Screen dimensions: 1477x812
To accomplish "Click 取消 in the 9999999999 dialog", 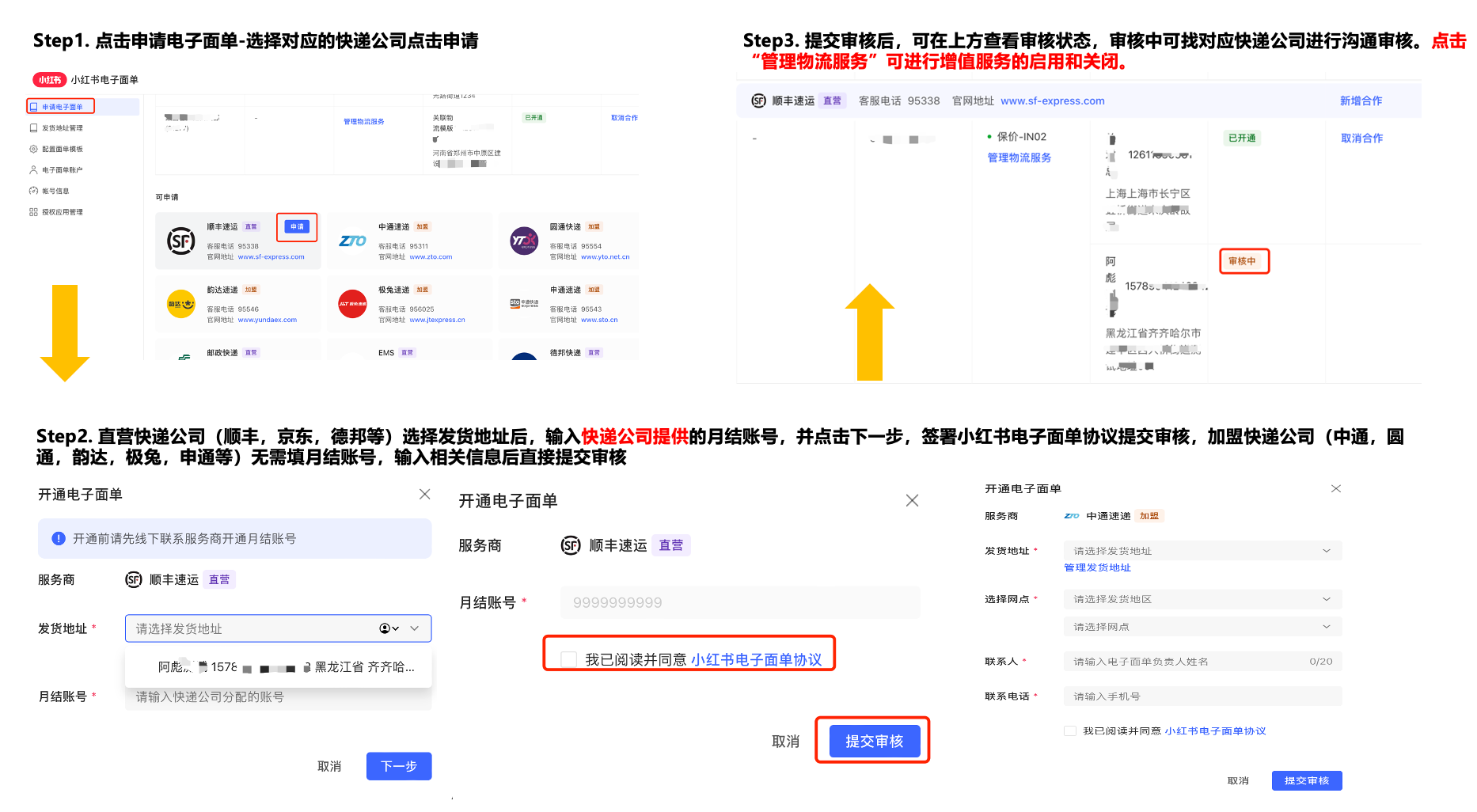I will pyautogui.click(x=785, y=742).
